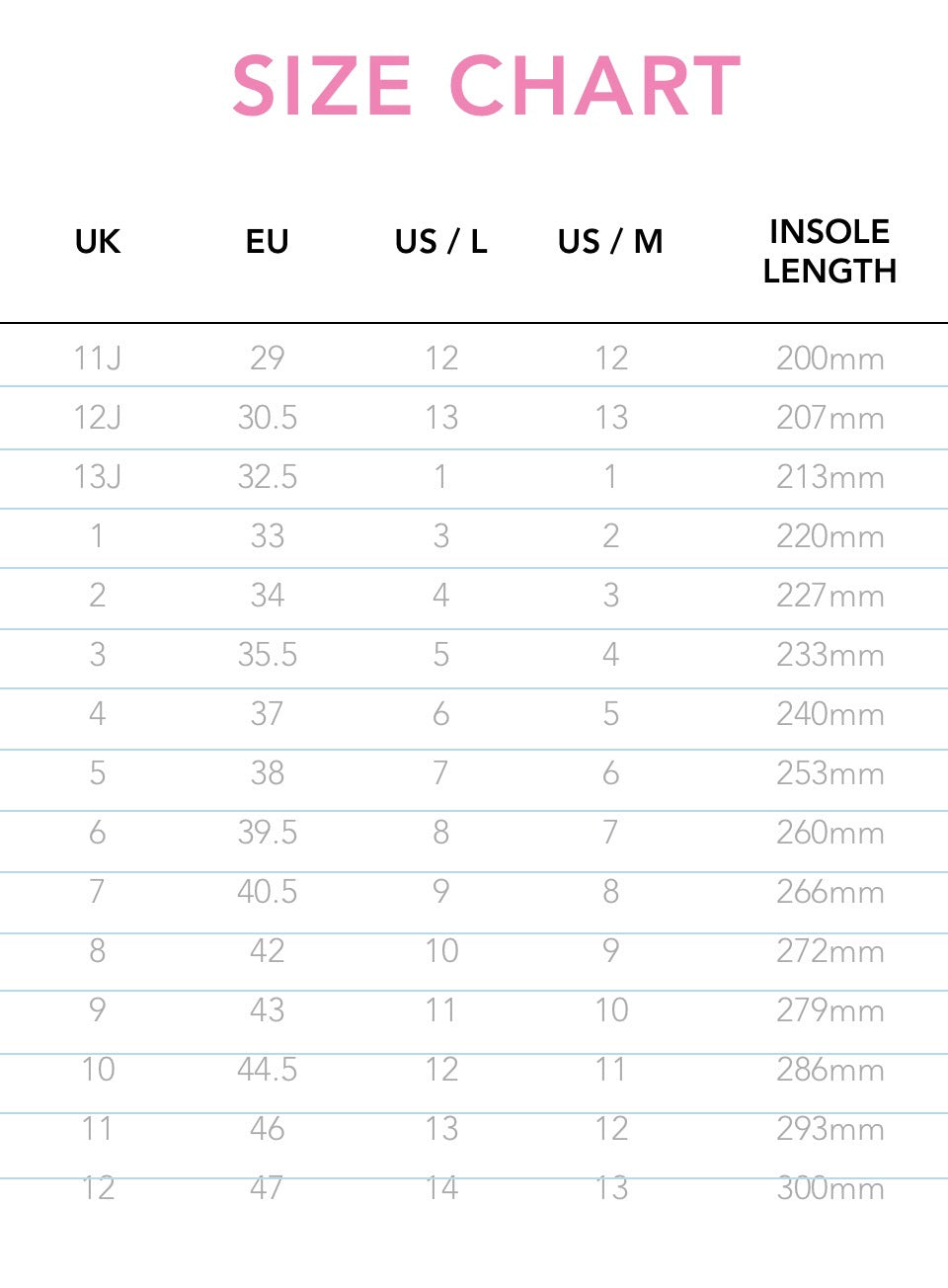Click the 279mm insole length value
948x1288 pixels.
[x=829, y=1010]
